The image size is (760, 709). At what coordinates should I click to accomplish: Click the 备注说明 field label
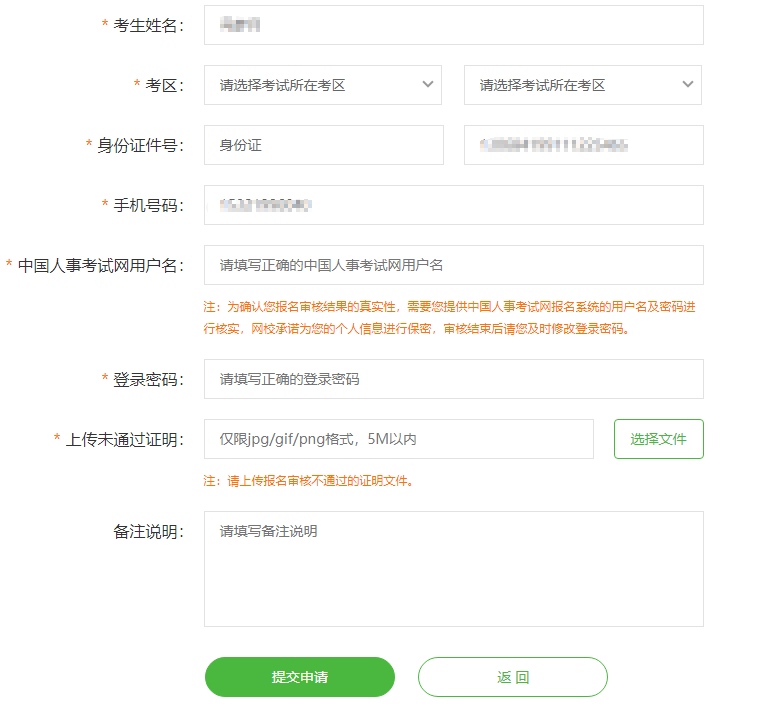pos(148,531)
